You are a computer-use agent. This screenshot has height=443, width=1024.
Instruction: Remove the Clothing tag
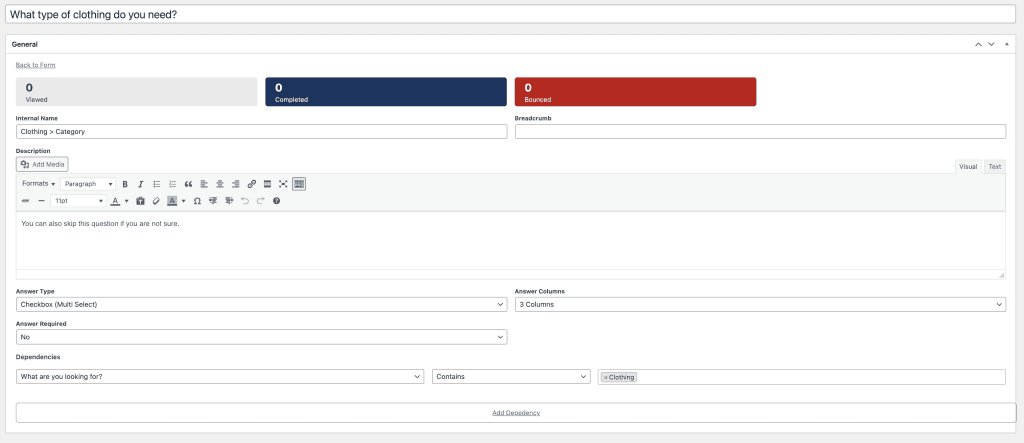pyautogui.click(x=605, y=378)
